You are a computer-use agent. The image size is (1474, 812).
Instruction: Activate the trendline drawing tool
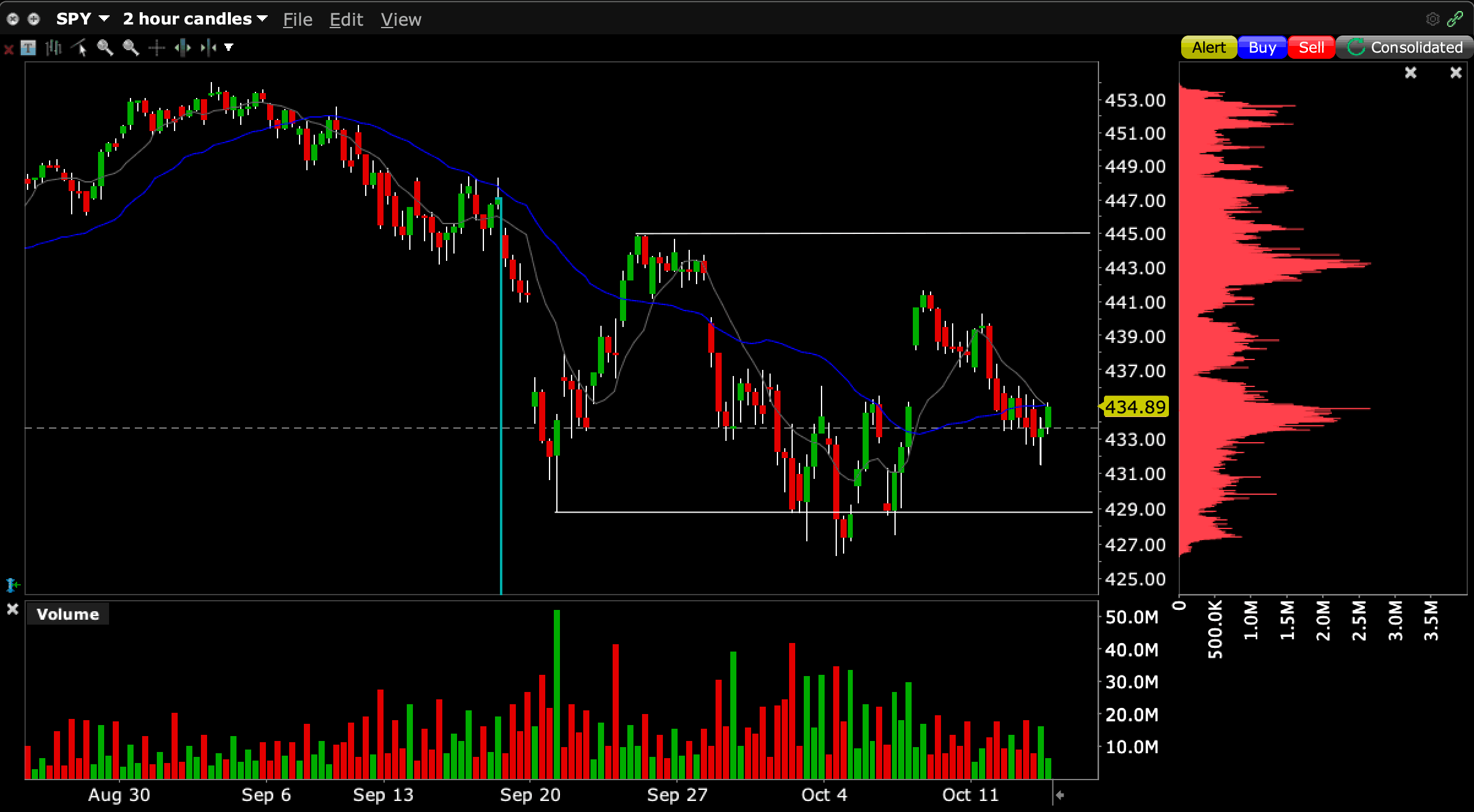[x=80, y=48]
